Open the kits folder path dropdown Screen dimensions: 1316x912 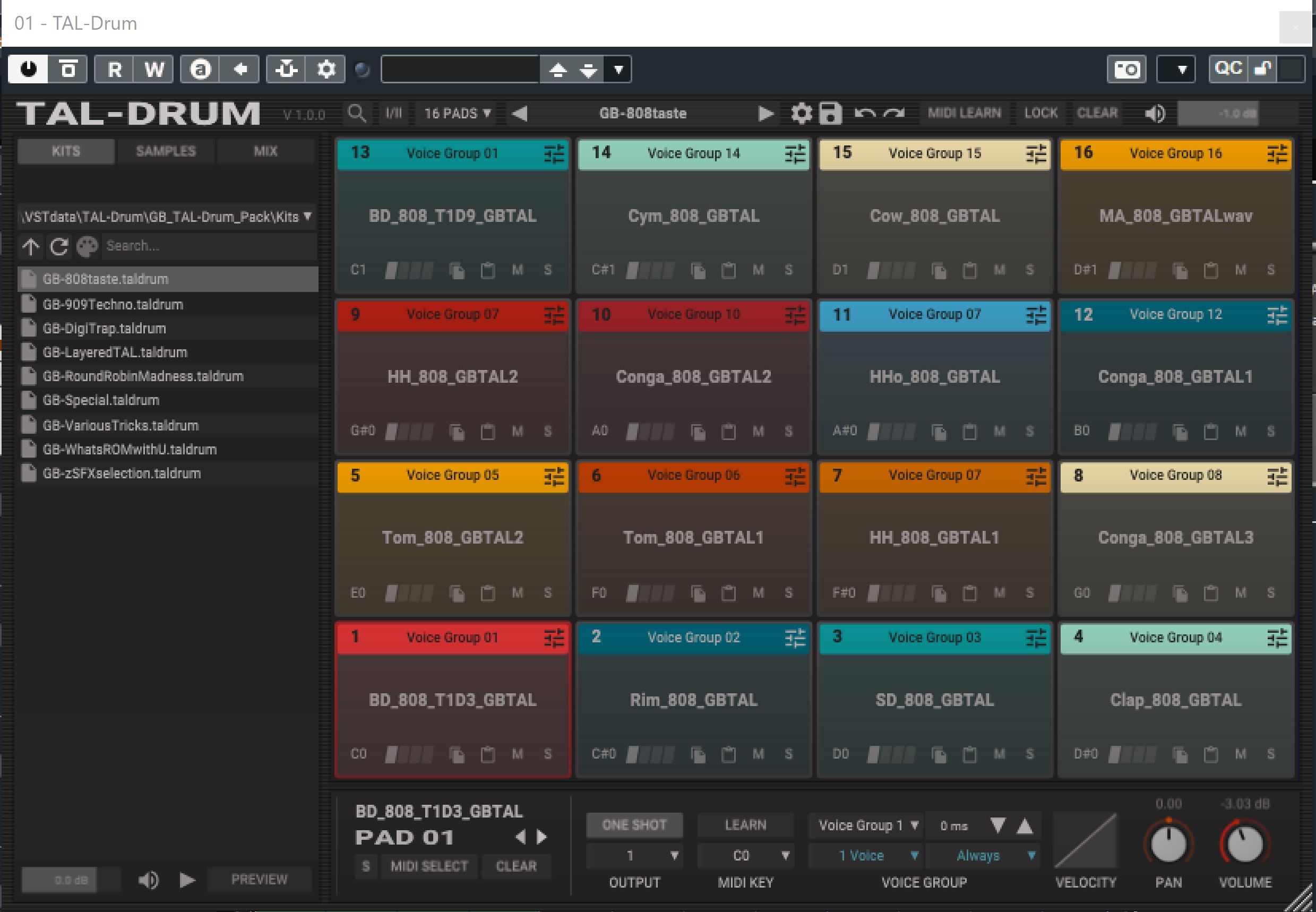pos(166,217)
